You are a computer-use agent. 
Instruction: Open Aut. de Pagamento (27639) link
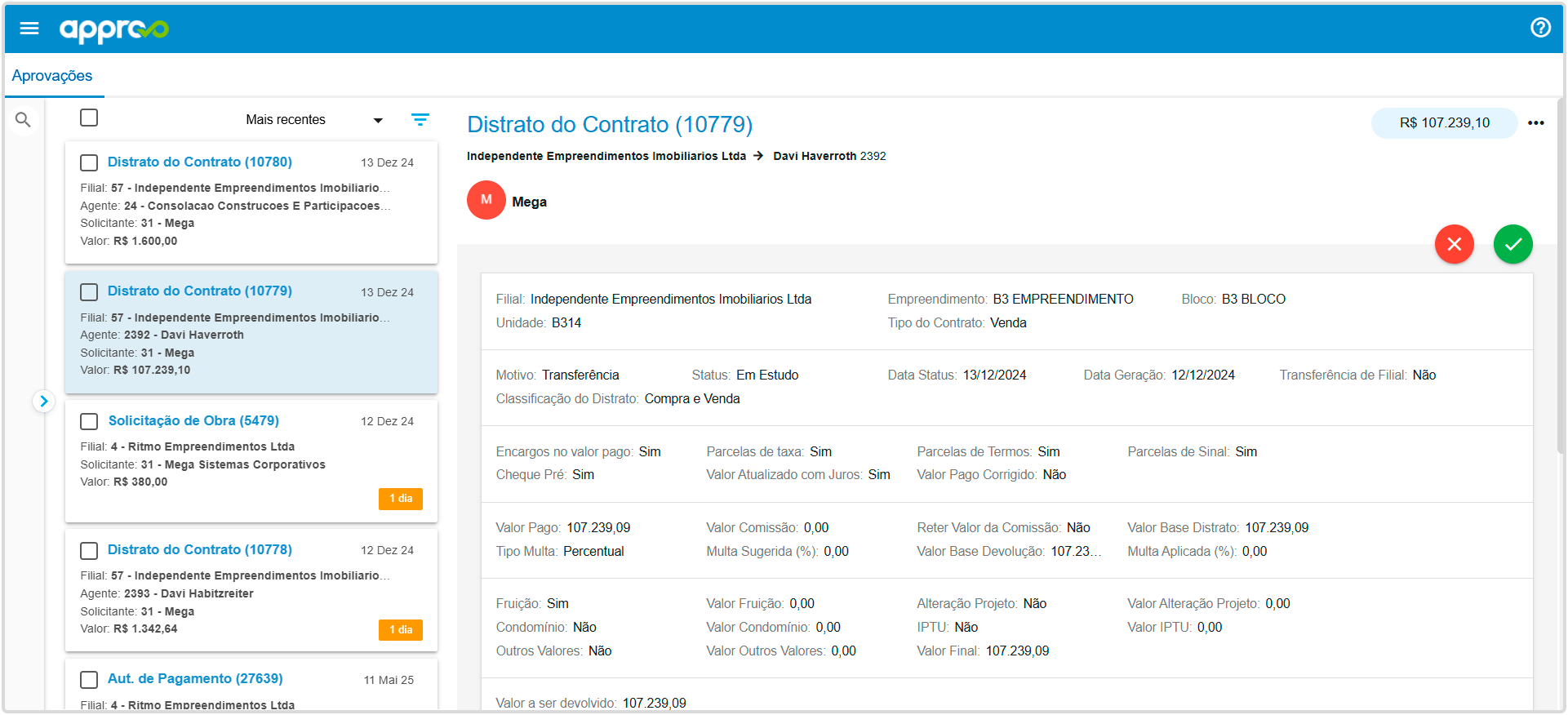pos(195,678)
